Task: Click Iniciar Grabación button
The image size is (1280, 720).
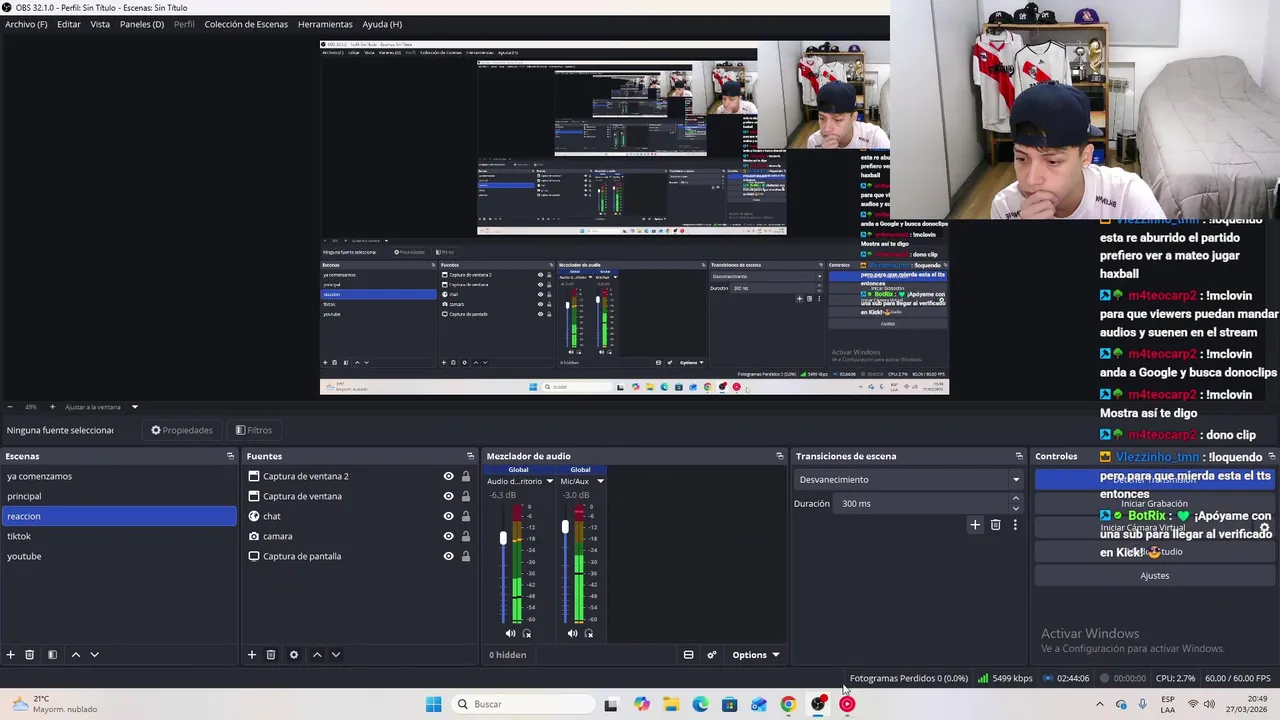Action: pyautogui.click(x=1154, y=503)
